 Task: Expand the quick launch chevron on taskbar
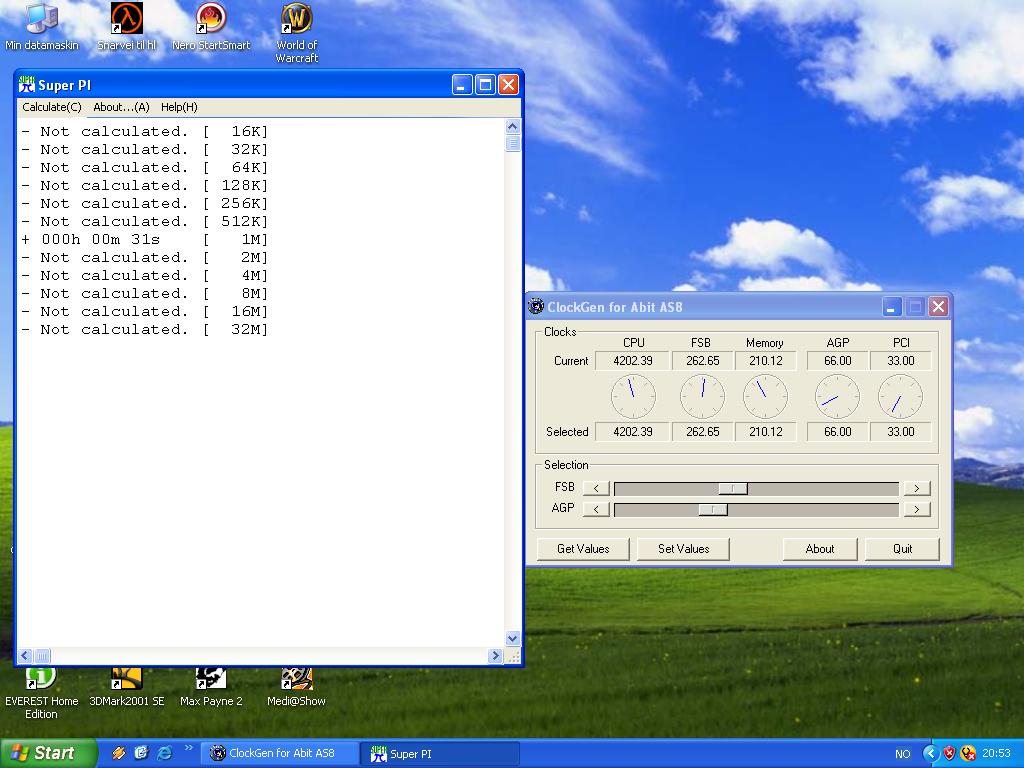coord(189,748)
